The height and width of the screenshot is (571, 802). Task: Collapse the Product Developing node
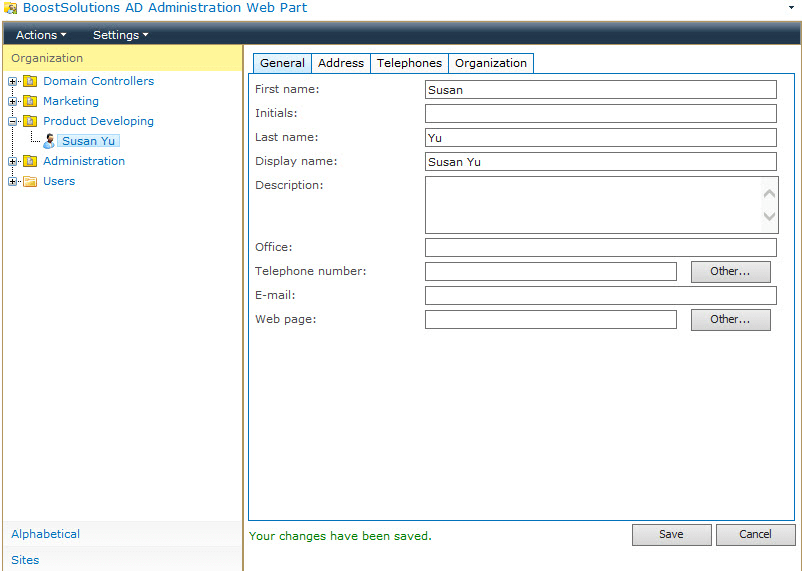[x=12, y=121]
